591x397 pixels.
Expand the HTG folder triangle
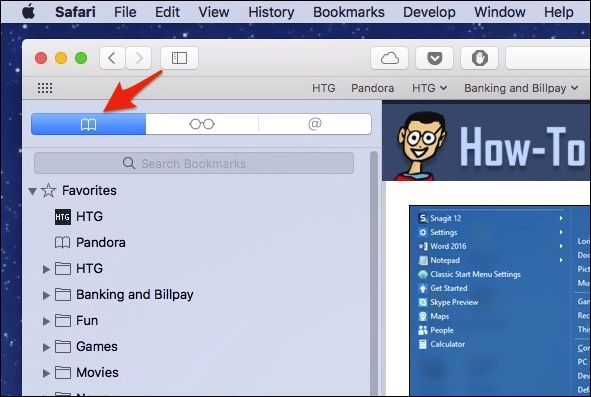(46, 269)
